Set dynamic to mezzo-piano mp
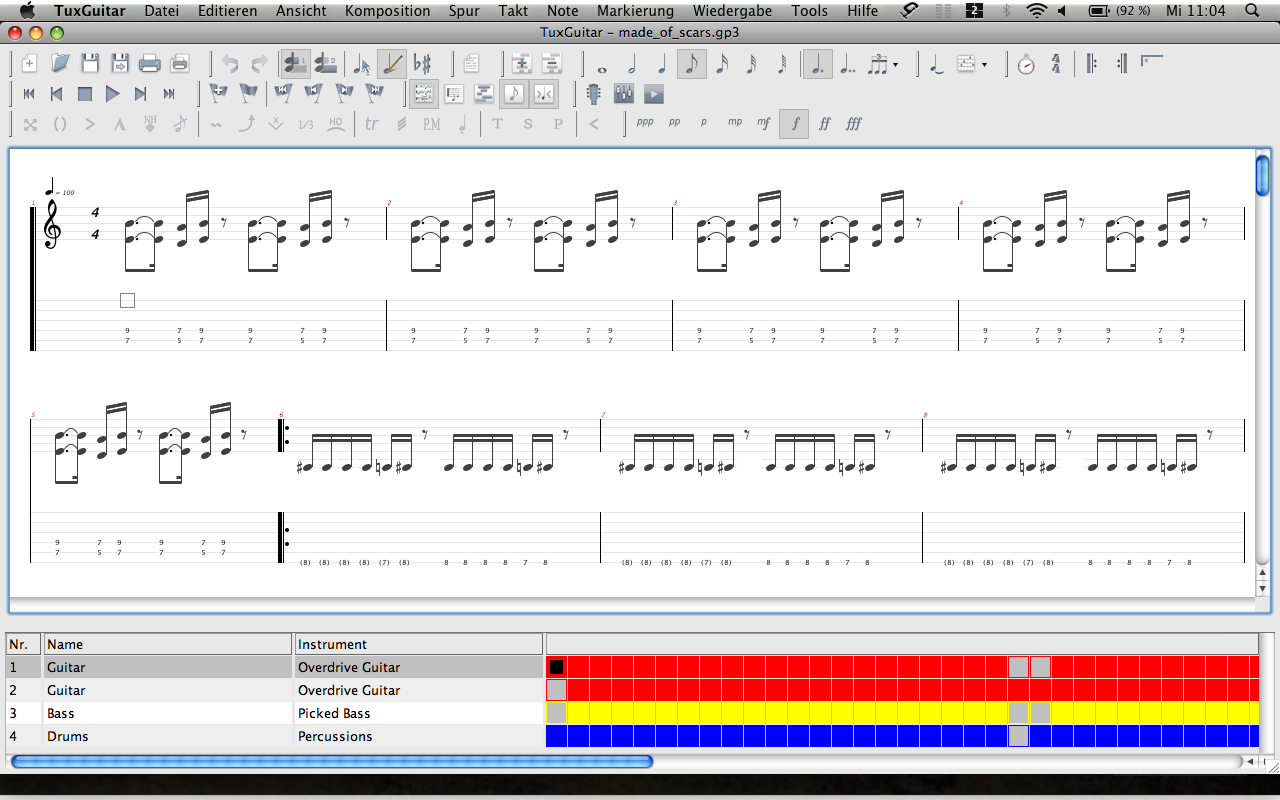The image size is (1280, 800). click(x=735, y=124)
